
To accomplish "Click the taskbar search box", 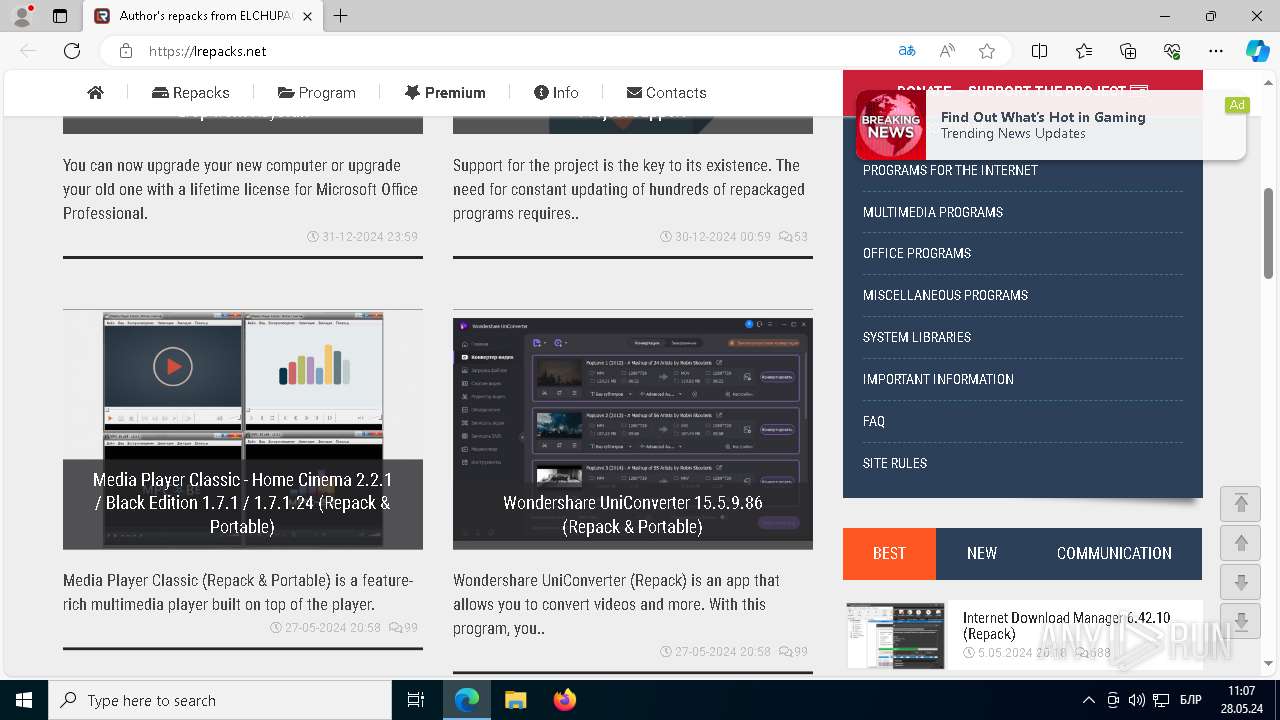I will click(220, 700).
